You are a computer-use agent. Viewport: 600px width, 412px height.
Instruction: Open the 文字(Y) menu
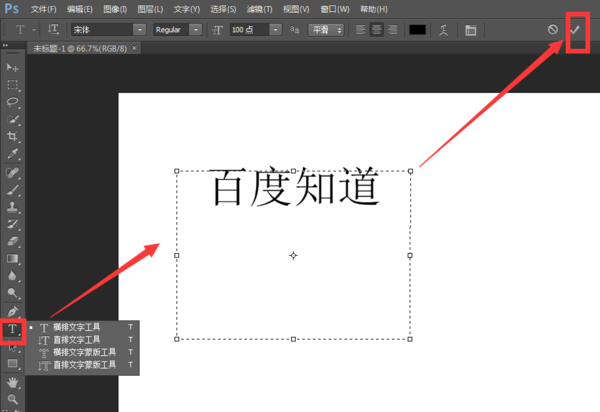click(x=187, y=9)
